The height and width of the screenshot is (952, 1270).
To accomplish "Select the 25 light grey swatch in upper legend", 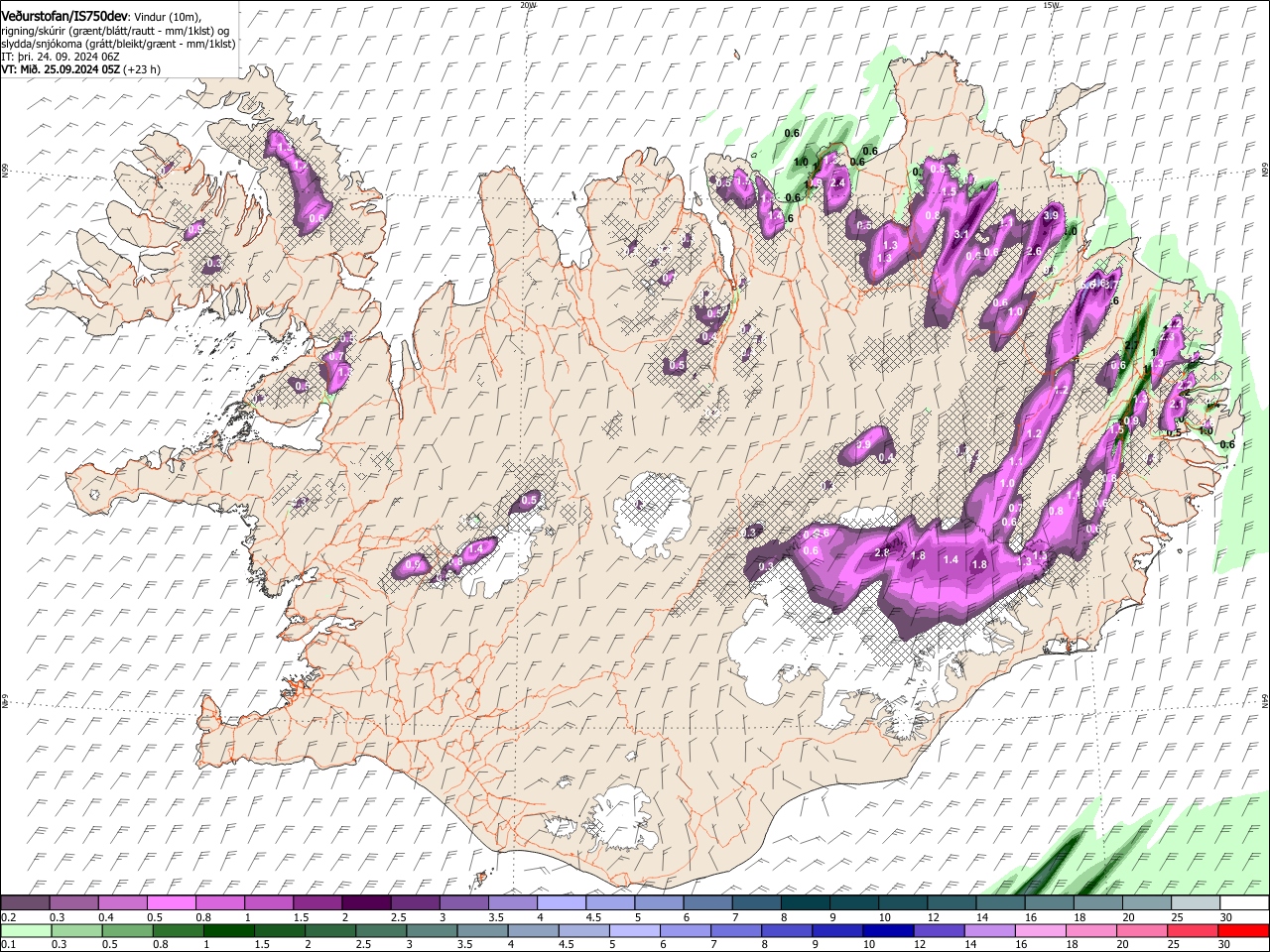I will coord(1195,903).
